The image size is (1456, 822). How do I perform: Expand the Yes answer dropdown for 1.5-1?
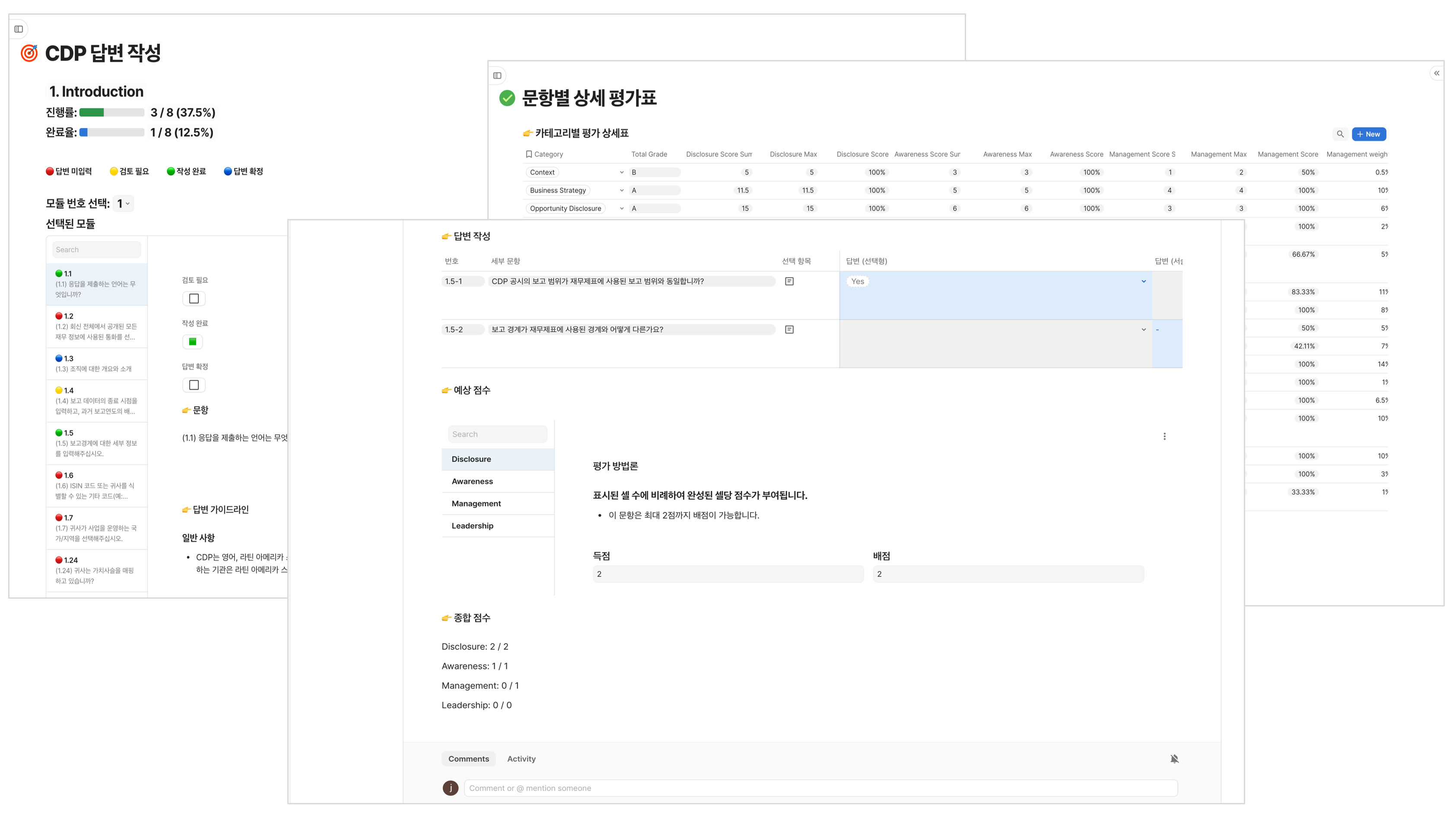(x=1144, y=281)
